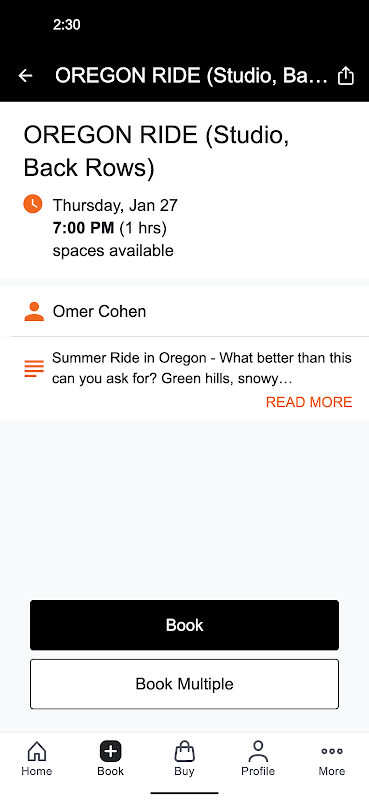Tap the black Book button
The height and width of the screenshot is (800, 369).
tap(184, 625)
